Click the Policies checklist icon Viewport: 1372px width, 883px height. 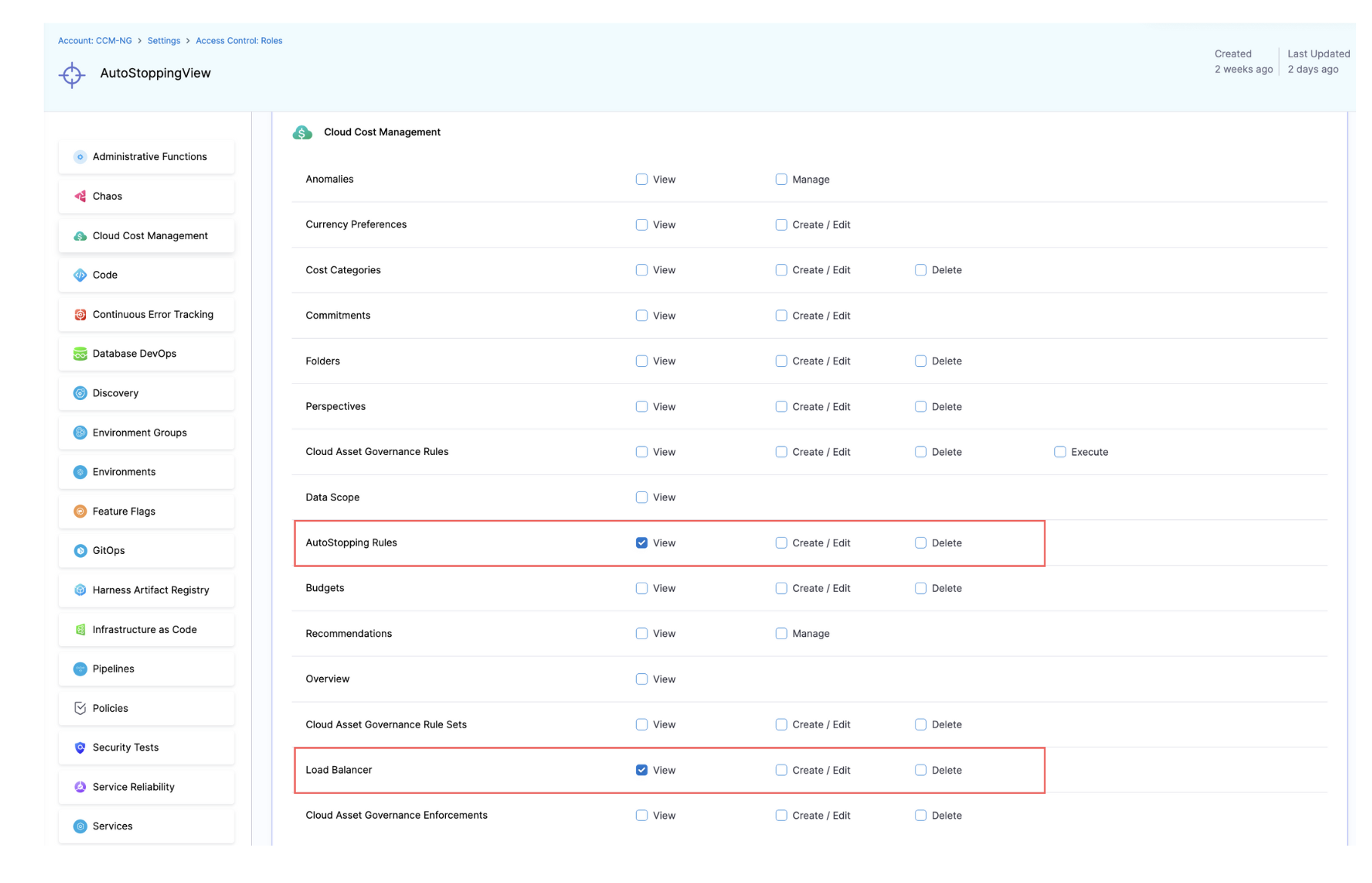tap(80, 709)
